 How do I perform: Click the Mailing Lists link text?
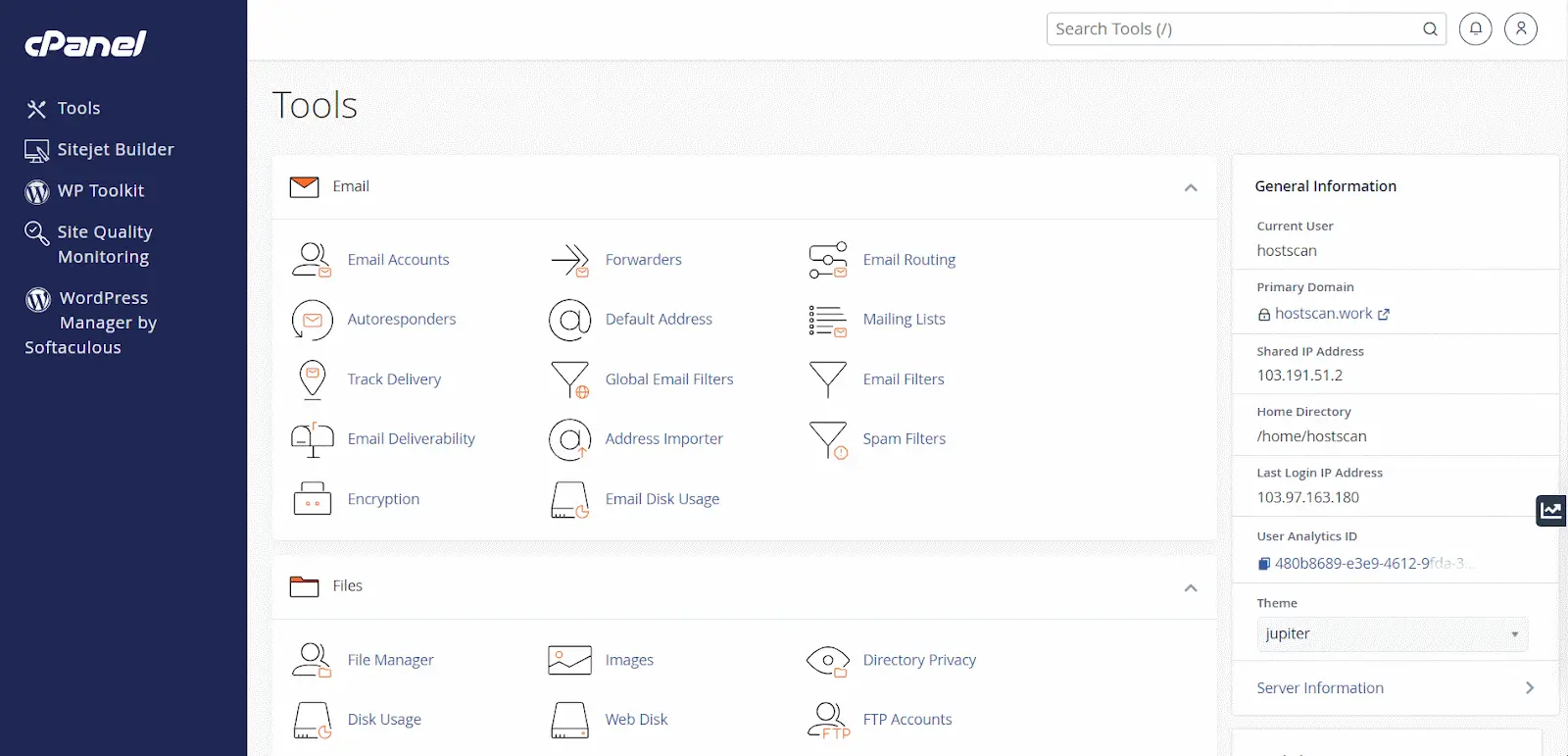[x=904, y=320]
